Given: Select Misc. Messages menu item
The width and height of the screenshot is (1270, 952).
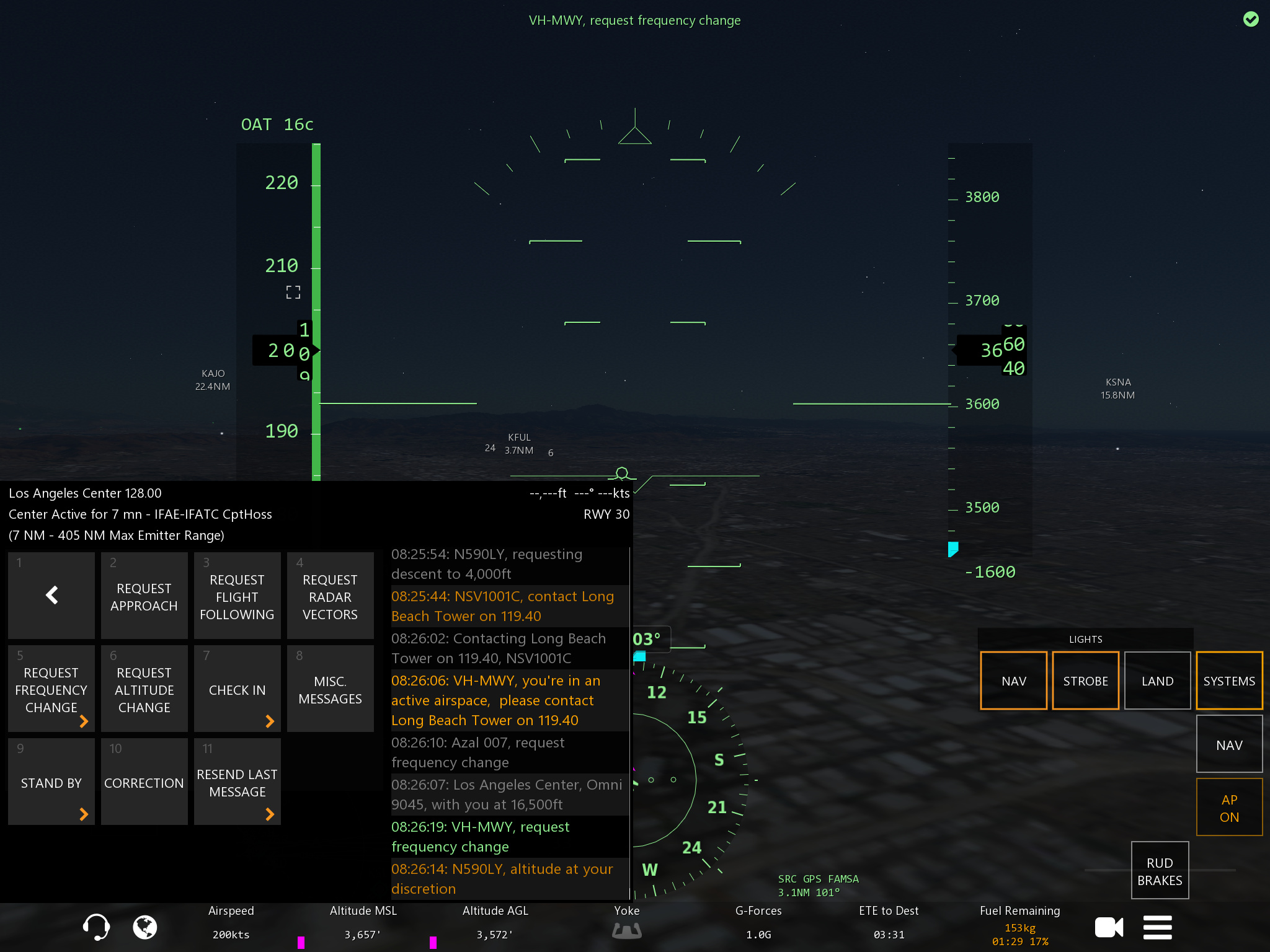Looking at the screenshot, I should pos(331,689).
